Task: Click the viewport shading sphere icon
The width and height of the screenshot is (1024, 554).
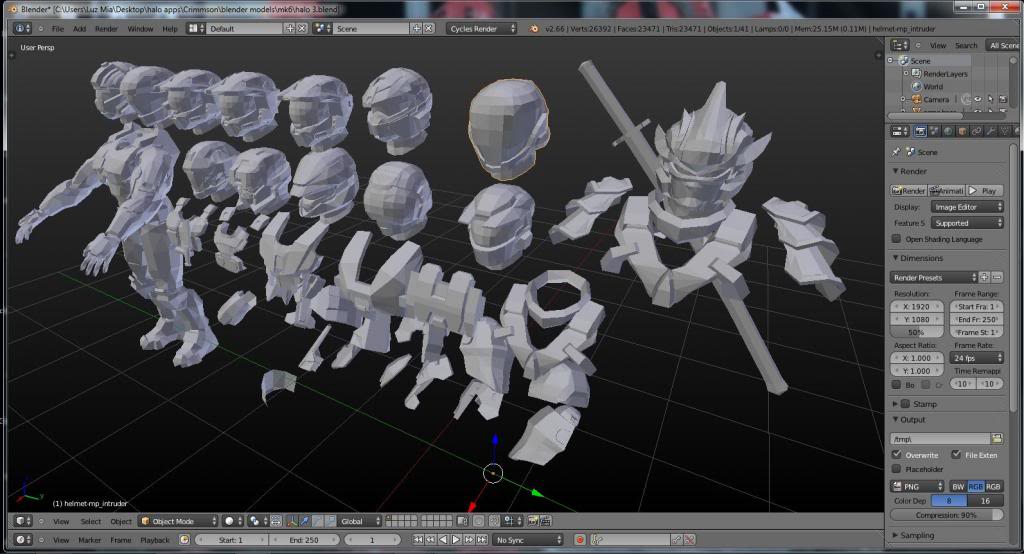Action: coord(229,521)
